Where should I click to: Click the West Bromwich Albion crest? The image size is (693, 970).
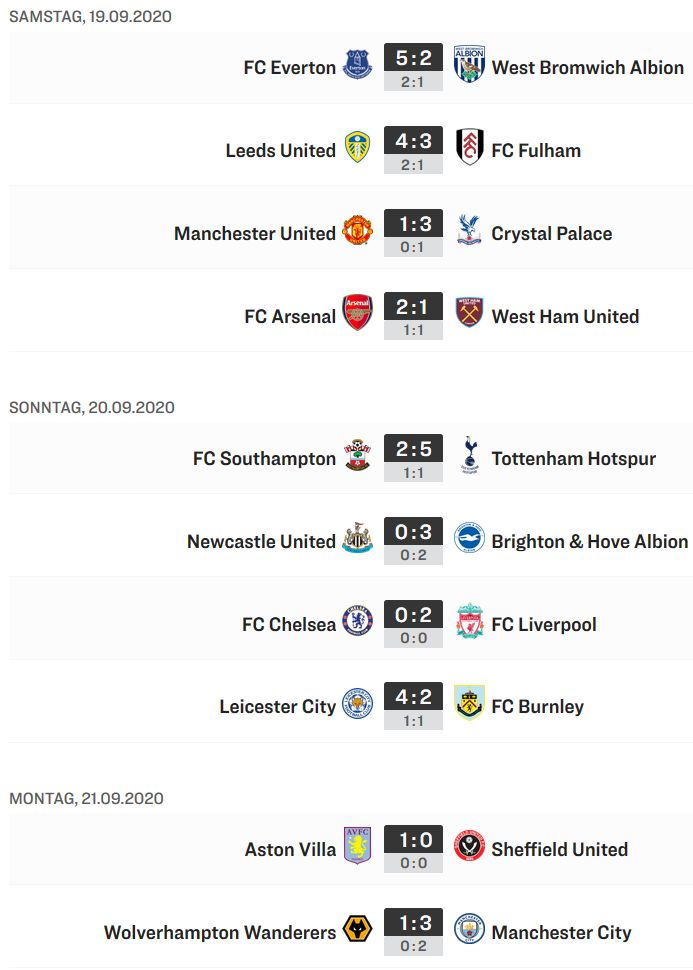coord(469,64)
